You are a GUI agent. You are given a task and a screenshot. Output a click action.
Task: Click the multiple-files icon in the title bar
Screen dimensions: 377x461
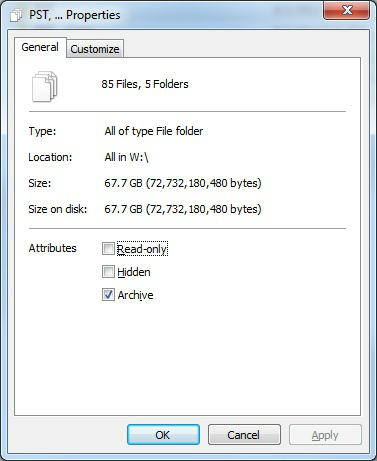click(16, 15)
